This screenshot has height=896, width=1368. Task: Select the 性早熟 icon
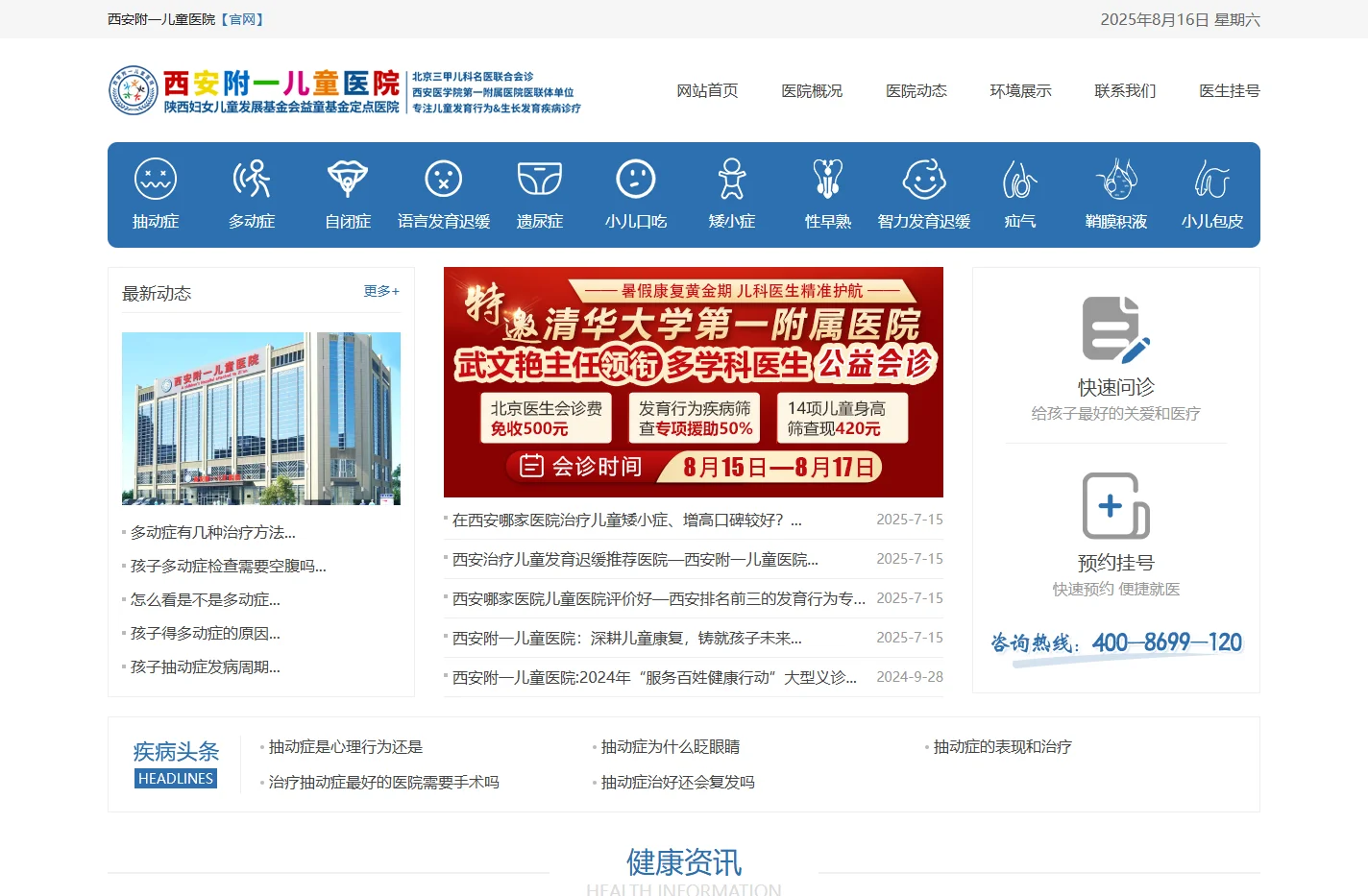[x=828, y=180]
